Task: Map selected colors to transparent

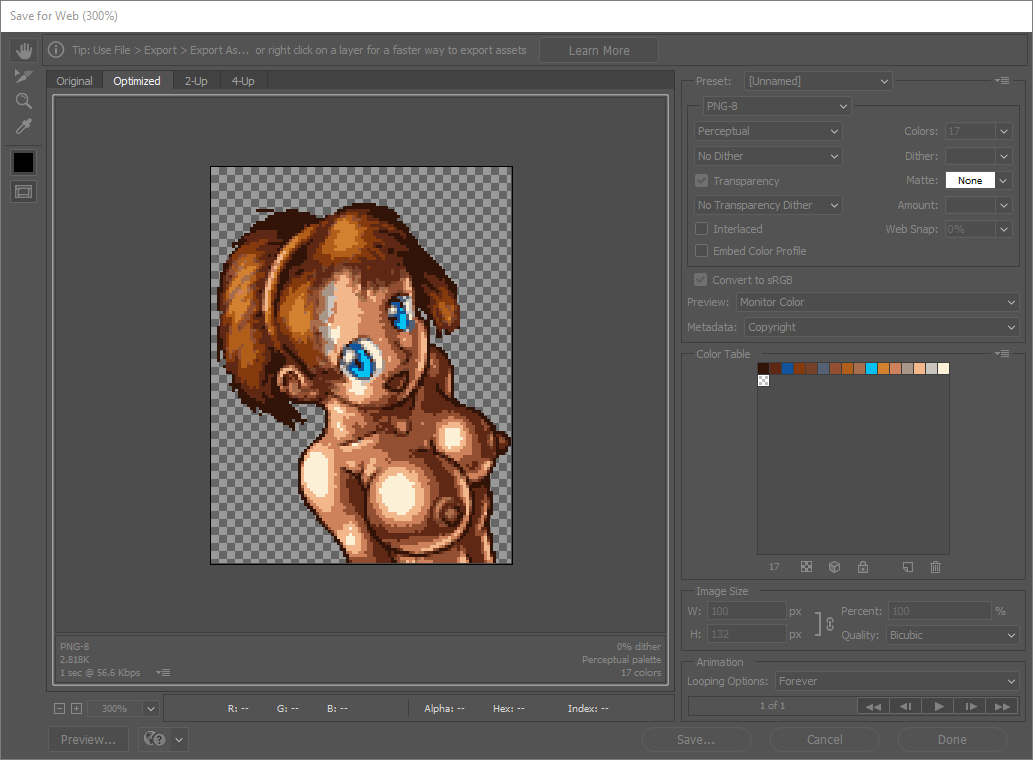Action: pyautogui.click(x=806, y=567)
